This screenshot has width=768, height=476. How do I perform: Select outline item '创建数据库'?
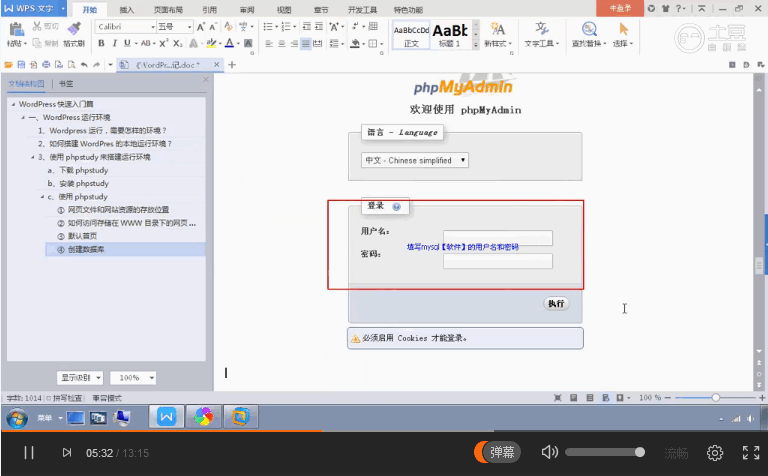(x=86, y=250)
